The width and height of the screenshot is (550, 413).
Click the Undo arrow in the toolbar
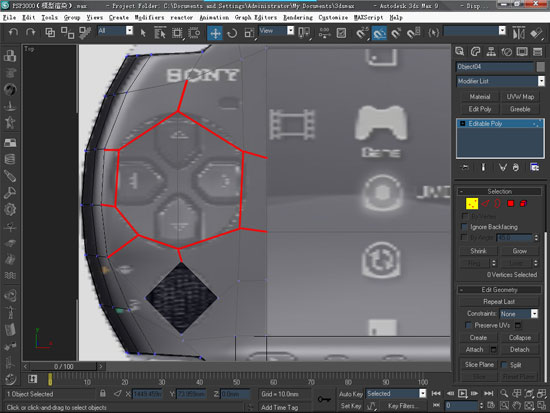[x=13, y=33]
